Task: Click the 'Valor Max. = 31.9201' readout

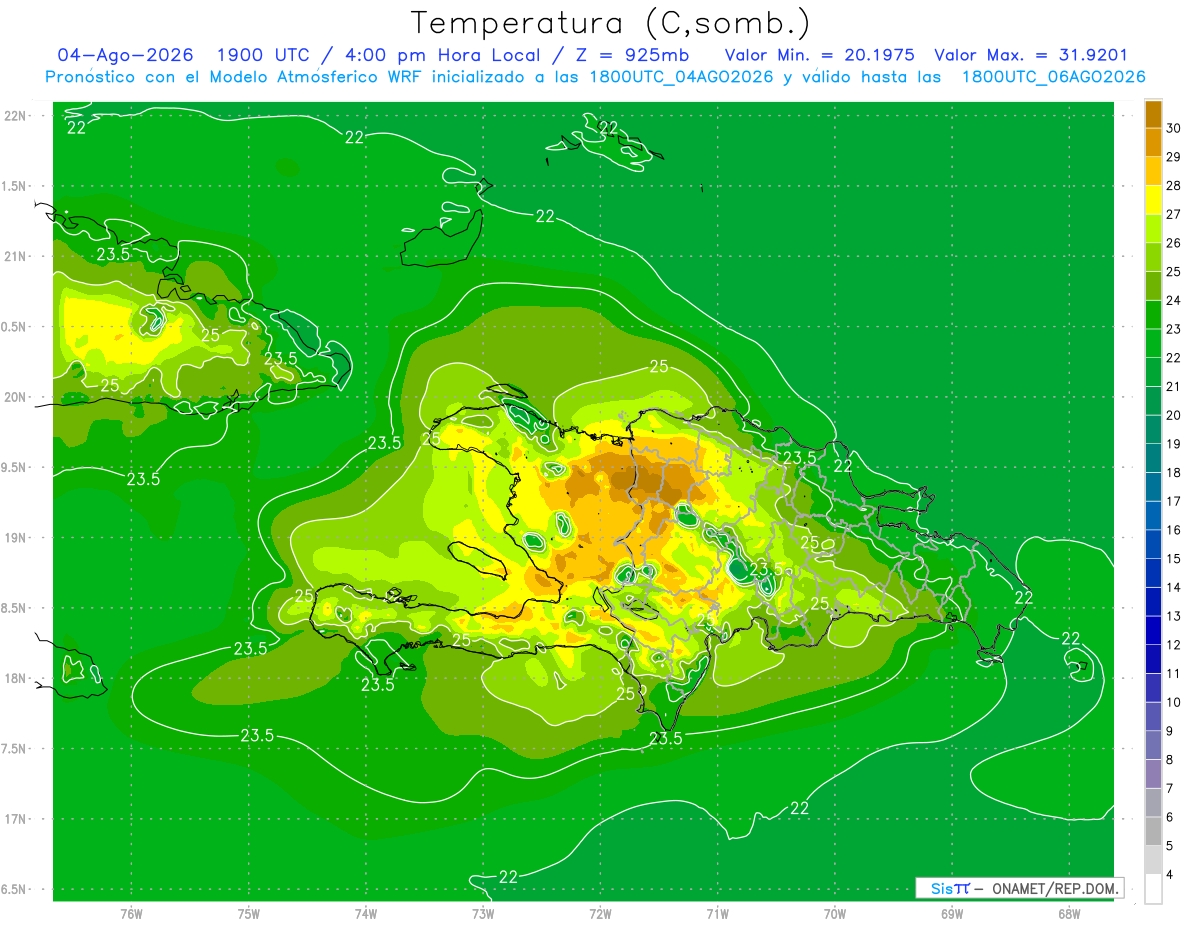Action: [x=1031, y=55]
